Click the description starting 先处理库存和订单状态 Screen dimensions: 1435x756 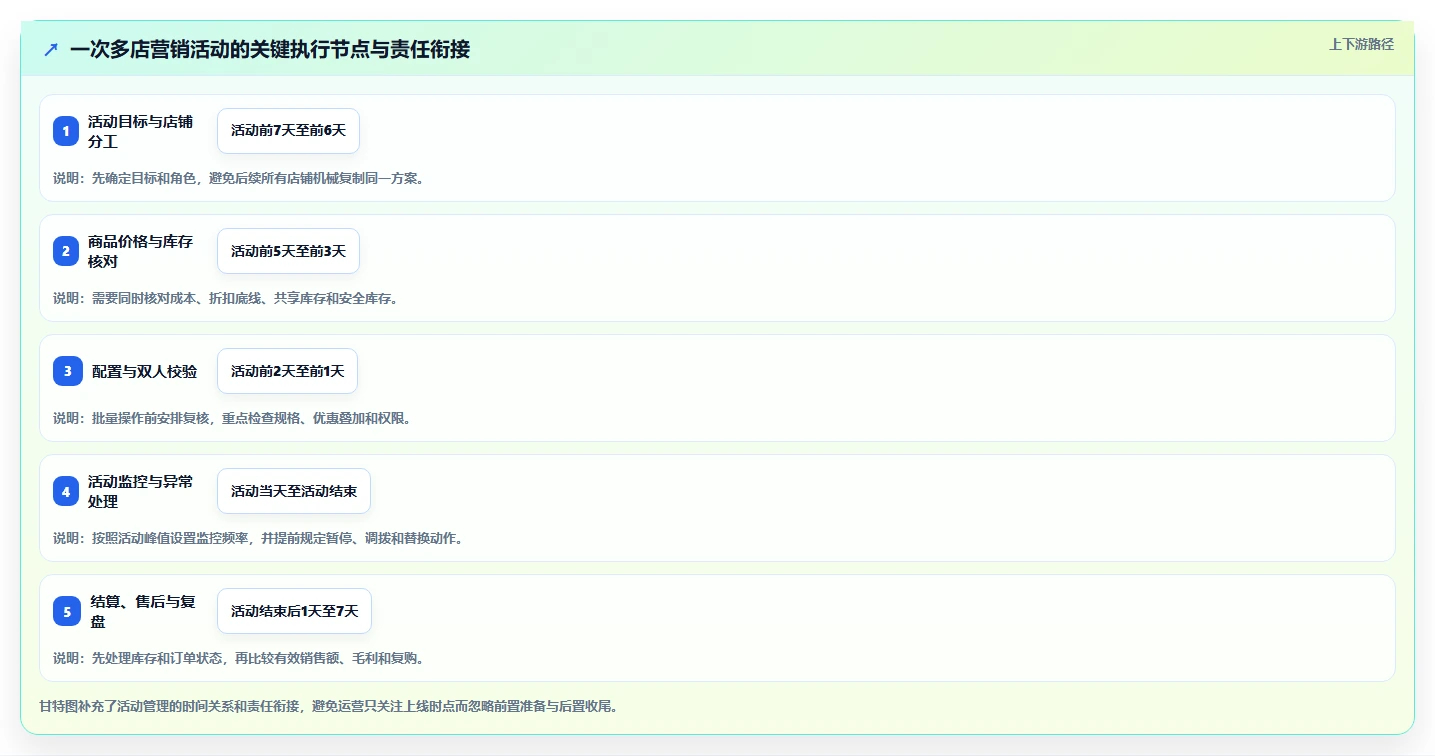coord(239,658)
